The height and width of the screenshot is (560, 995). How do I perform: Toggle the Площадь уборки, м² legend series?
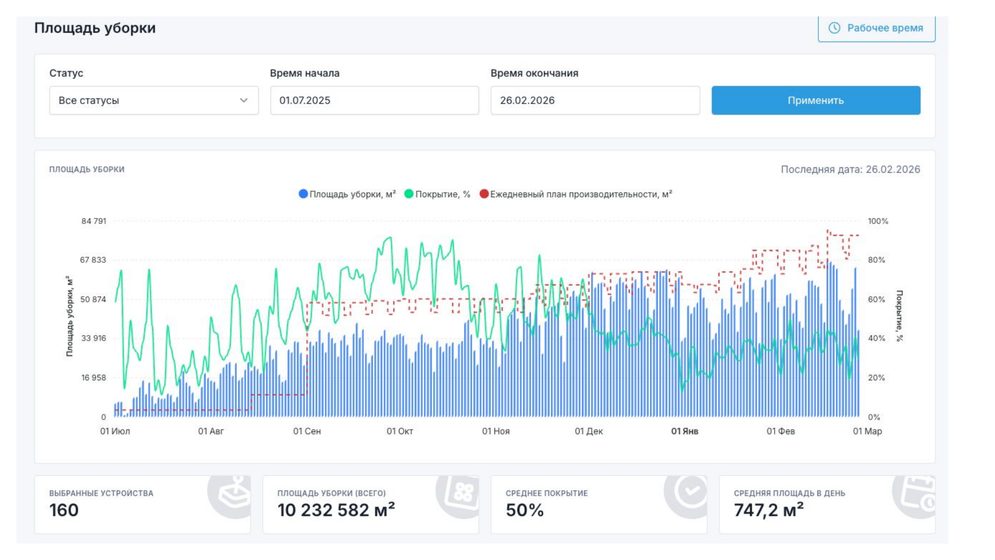point(347,194)
